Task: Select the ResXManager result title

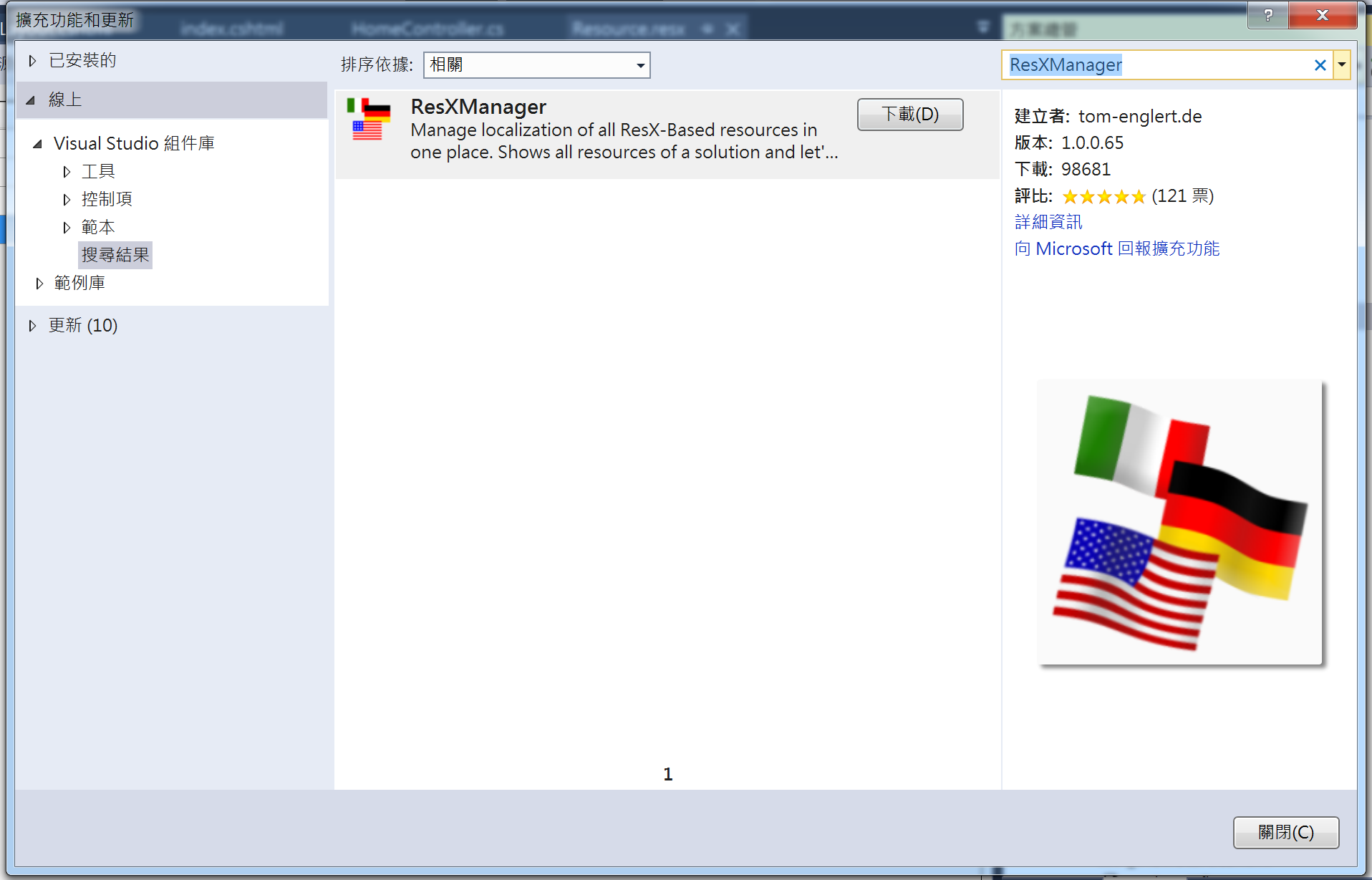Action: [x=478, y=107]
